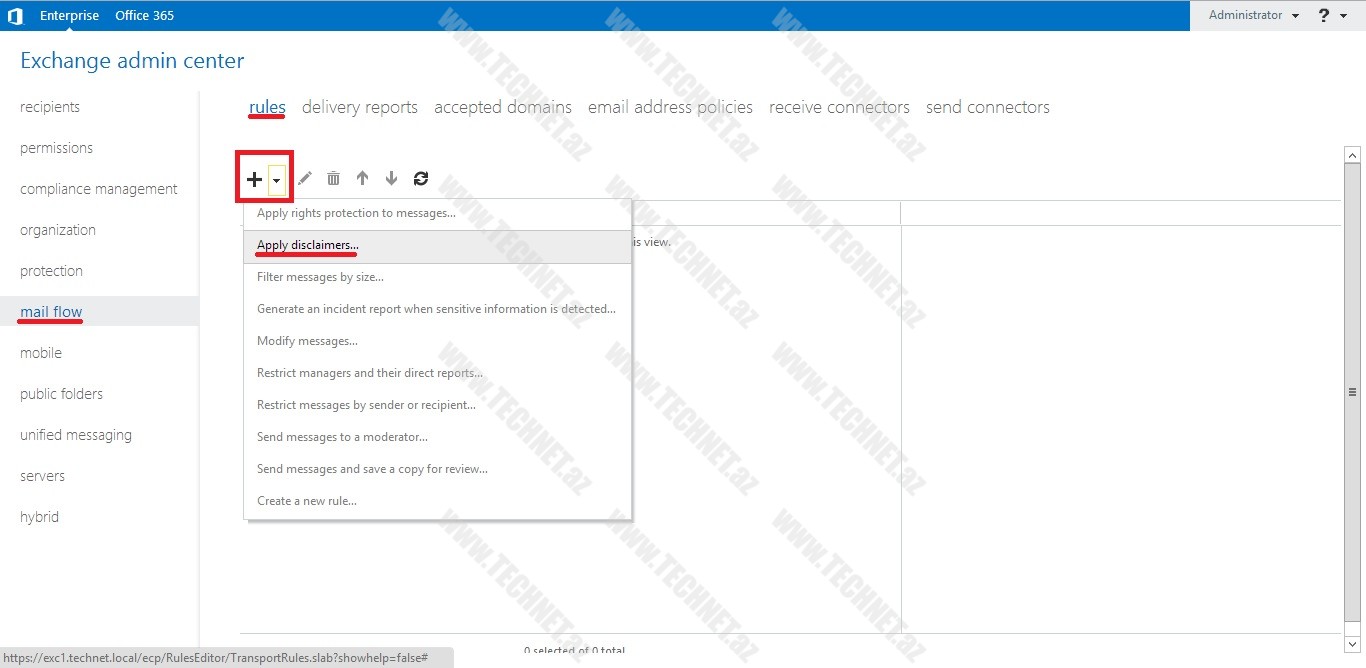Click the move up arrow icon
This screenshot has height=668, width=1366.
pyautogui.click(x=362, y=178)
